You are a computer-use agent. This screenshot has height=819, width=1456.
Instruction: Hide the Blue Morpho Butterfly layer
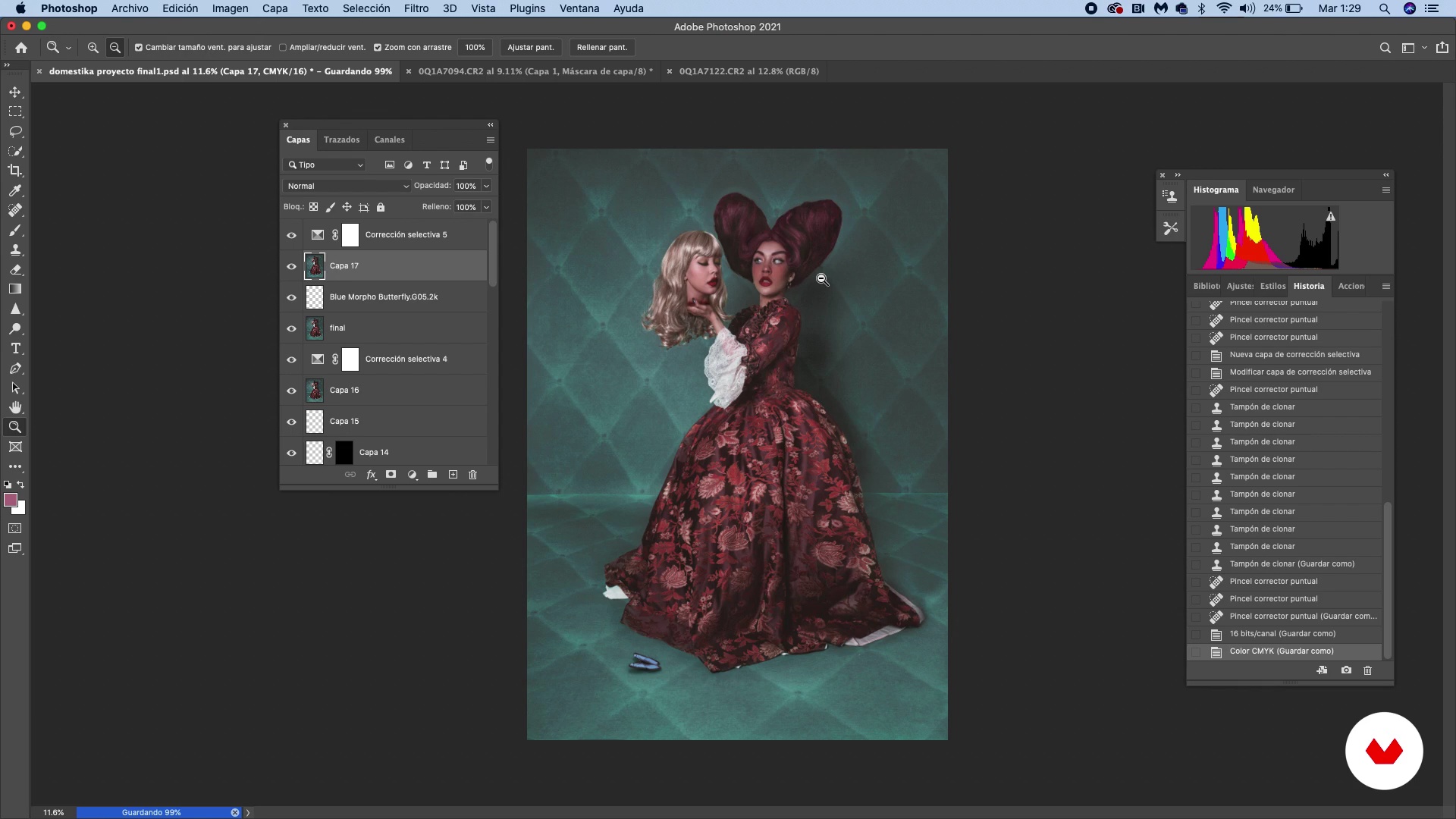point(291,297)
